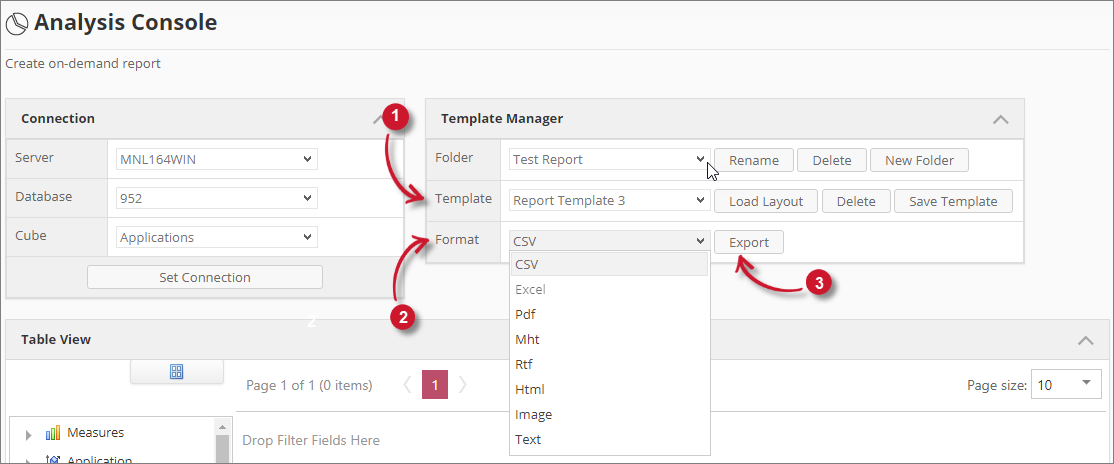The image size is (1114, 464).
Task: Click the Server label
Action: [33, 156]
